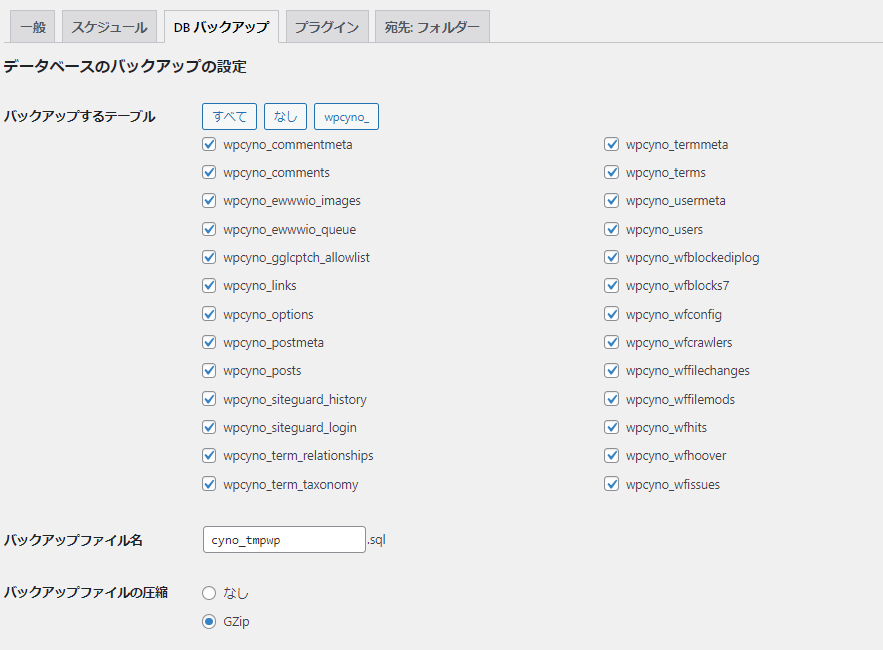This screenshot has width=883, height=650.
Task: Uncheck wpcyno_posts table
Action: pos(209,371)
